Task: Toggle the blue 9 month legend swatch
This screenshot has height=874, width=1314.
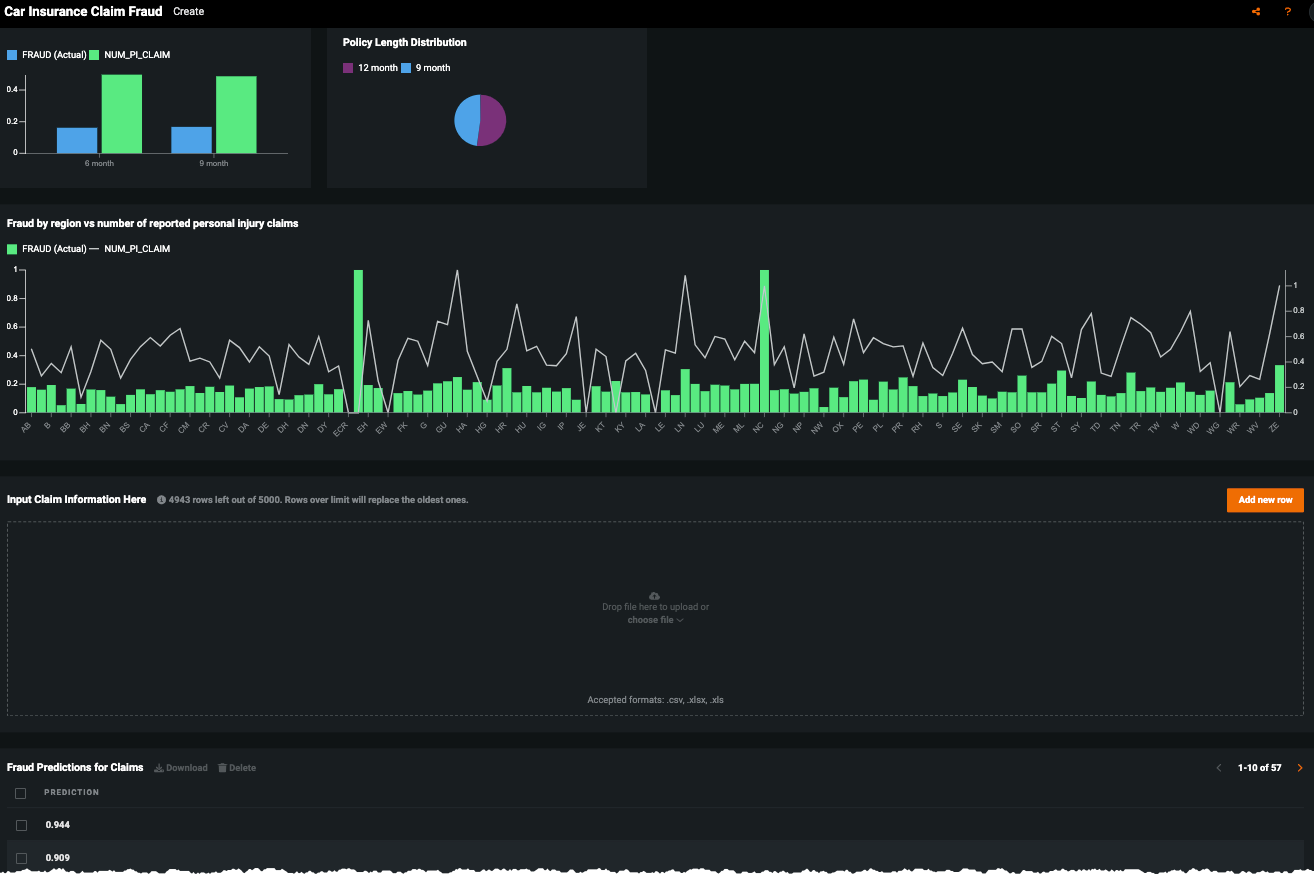Action: (x=406, y=68)
